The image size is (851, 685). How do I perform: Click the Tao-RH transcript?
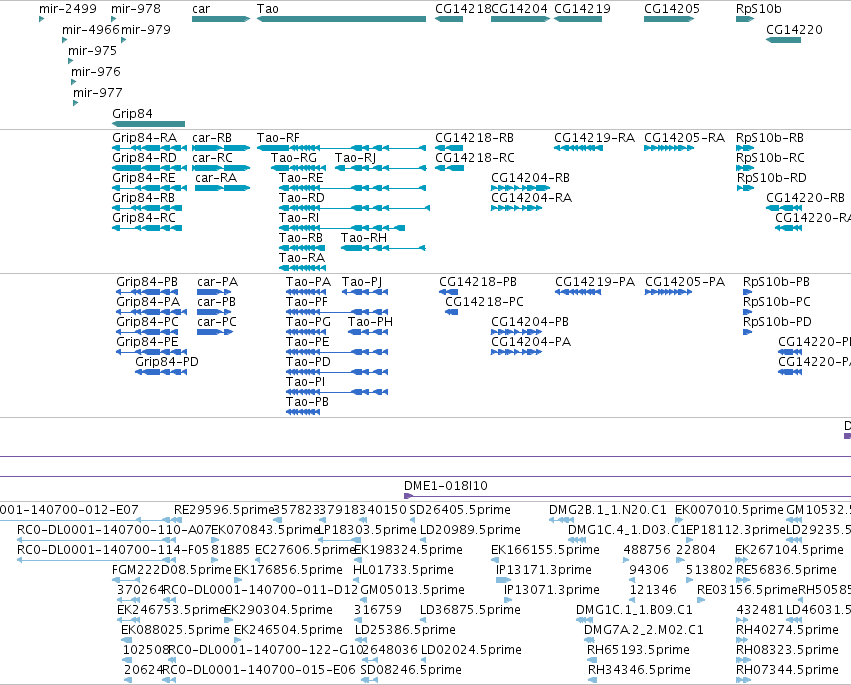[x=383, y=248]
